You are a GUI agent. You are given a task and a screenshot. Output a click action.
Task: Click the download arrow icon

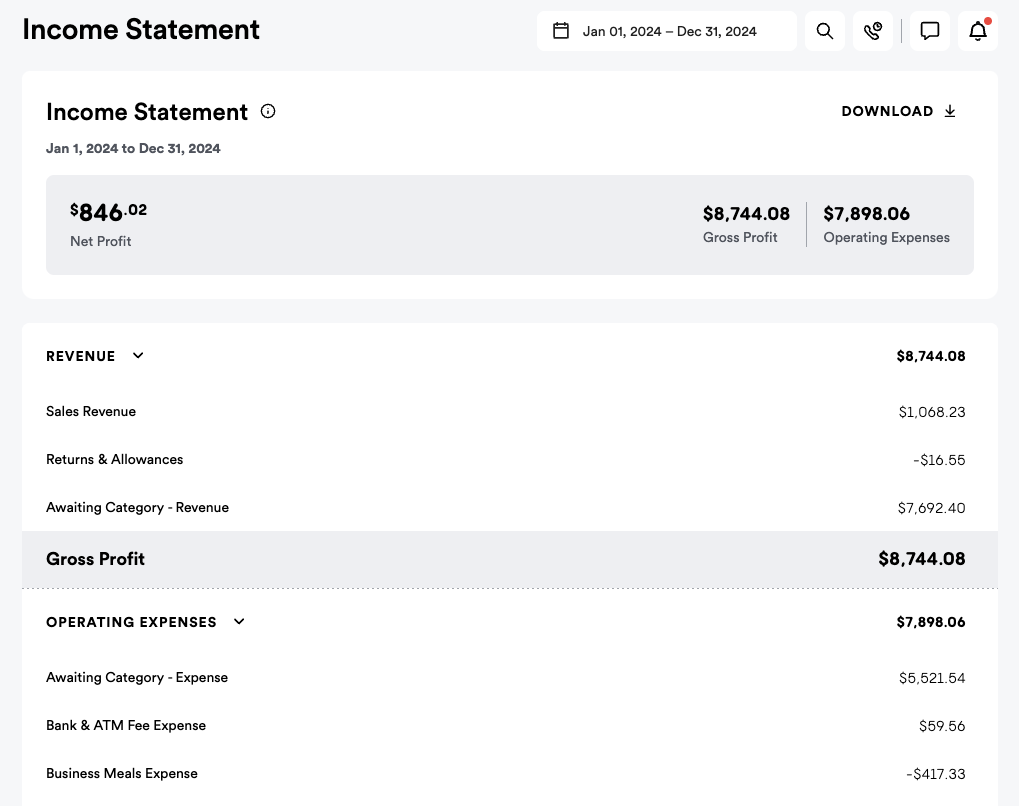950,111
